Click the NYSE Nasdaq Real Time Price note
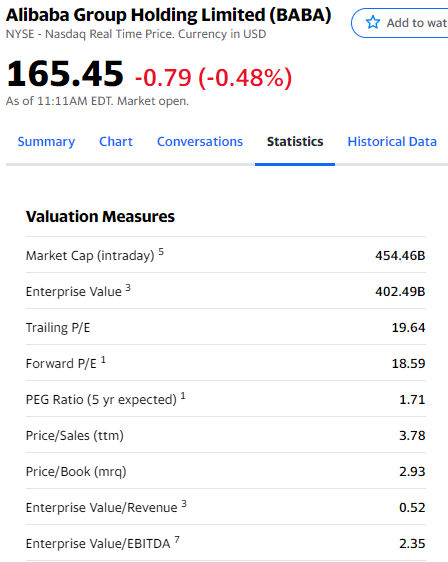The height and width of the screenshot is (562, 448). click(136, 34)
